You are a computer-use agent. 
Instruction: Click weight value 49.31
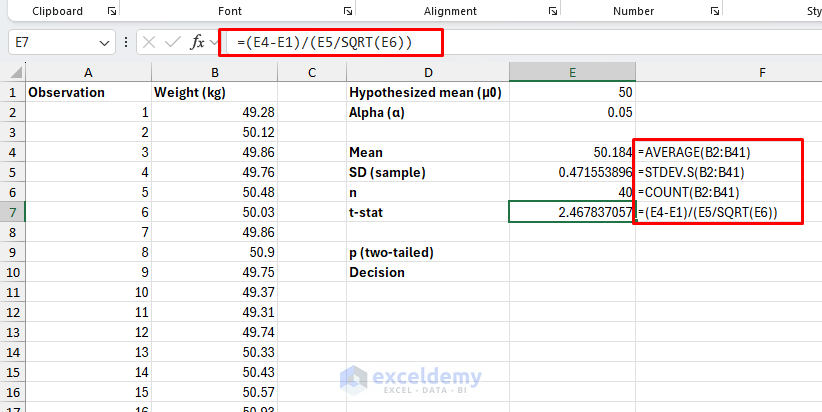tap(214, 312)
